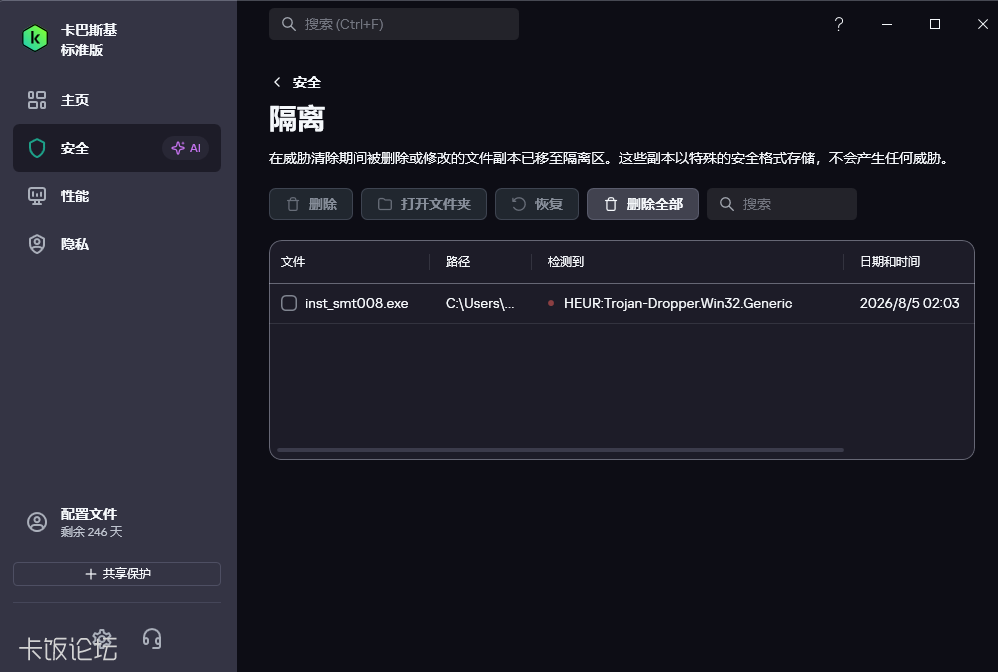This screenshot has width=998, height=672.
Task: Sort by 日期和时间 column header
Action: point(890,262)
